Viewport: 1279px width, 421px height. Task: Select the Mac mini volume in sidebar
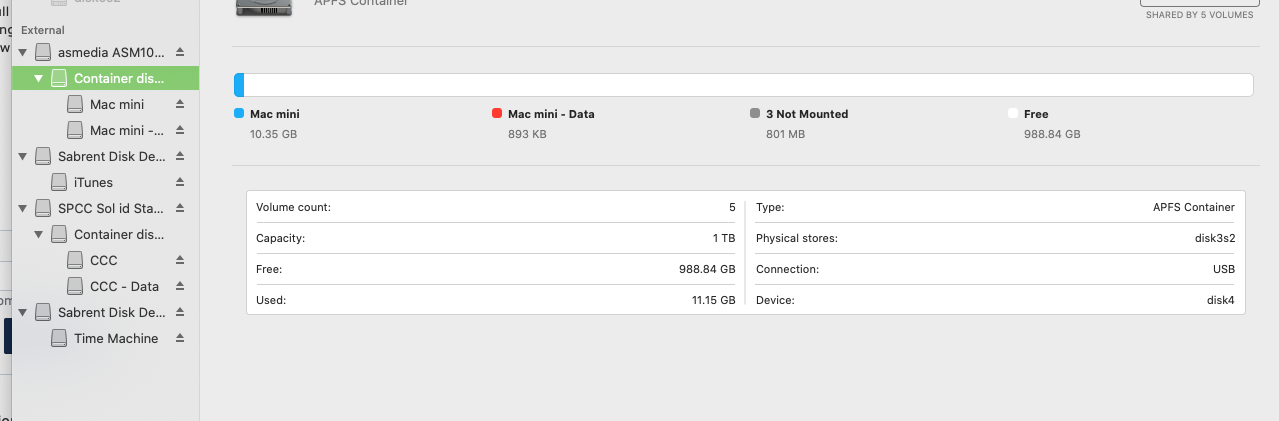(x=116, y=104)
